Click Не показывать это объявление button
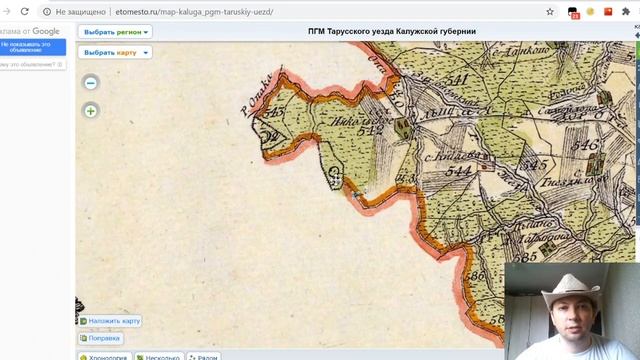The image size is (640, 360). point(32,47)
